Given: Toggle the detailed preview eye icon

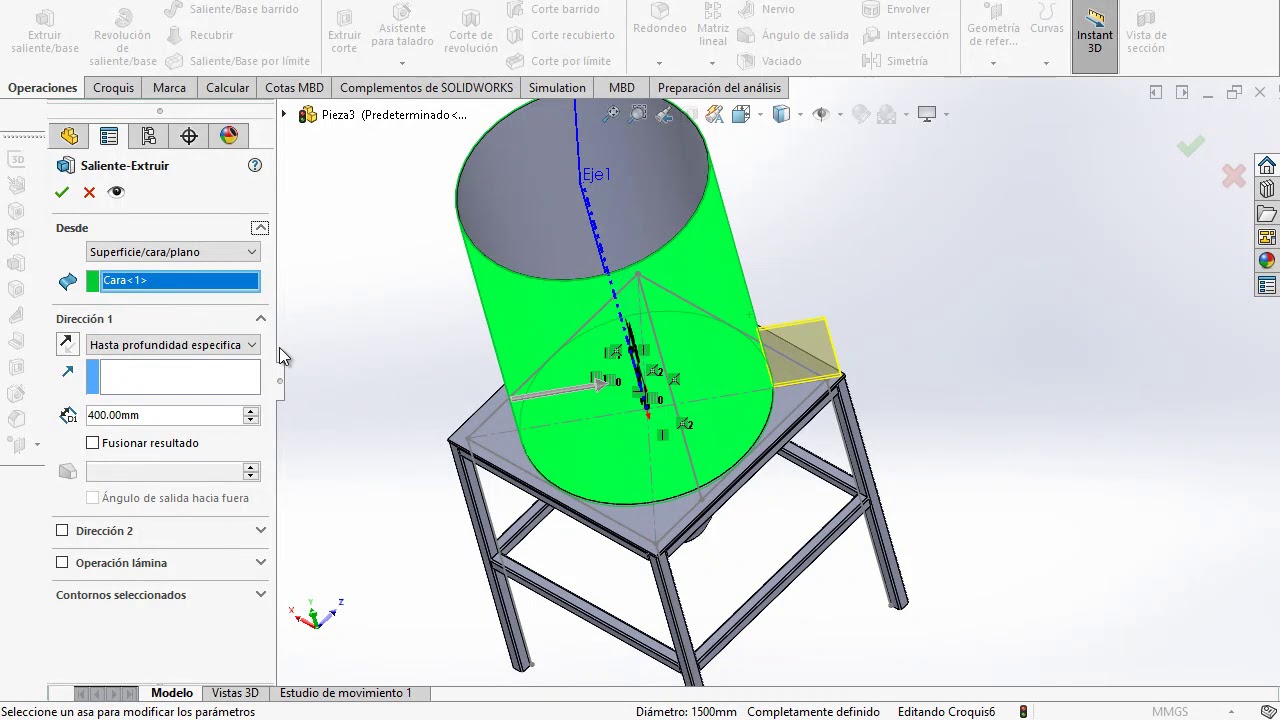Looking at the screenshot, I should click(x=116, y=192).
